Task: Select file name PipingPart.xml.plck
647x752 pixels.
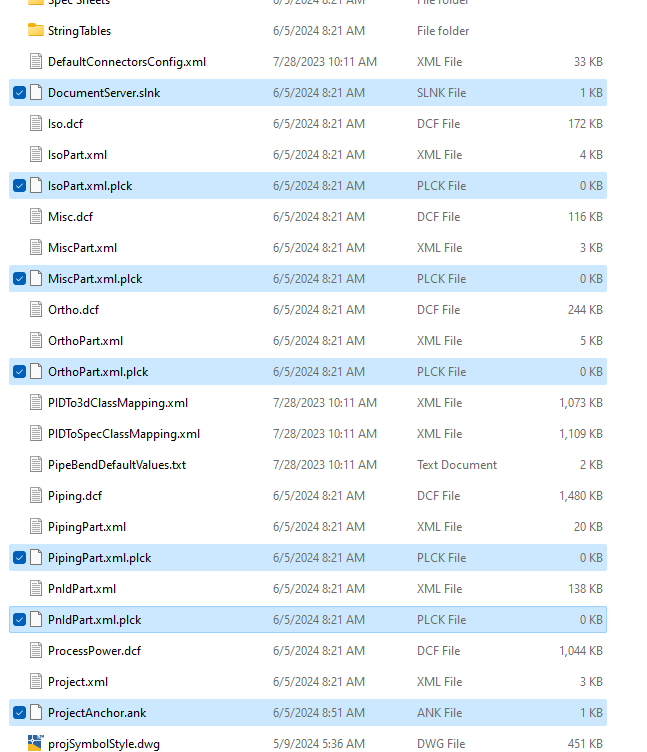Action: [x=100, y=558]
